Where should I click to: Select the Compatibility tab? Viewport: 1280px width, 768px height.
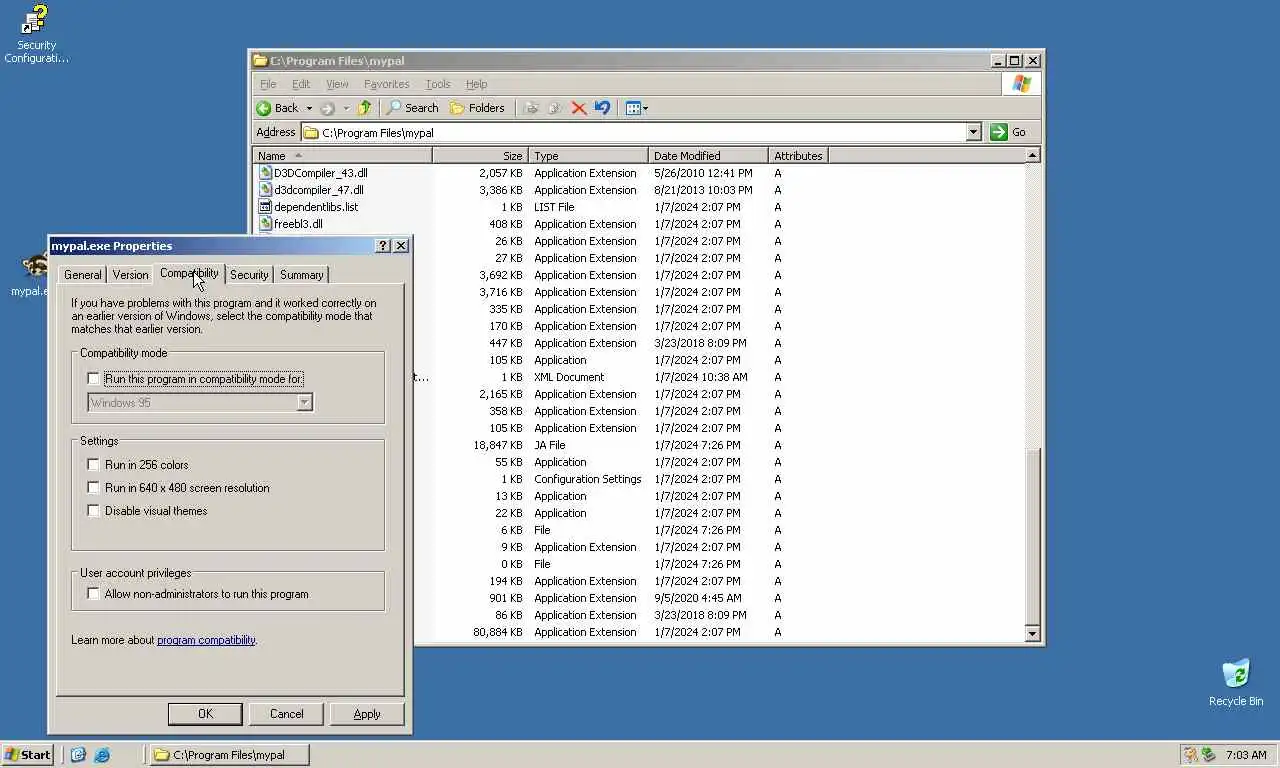[x=189, y=273]
